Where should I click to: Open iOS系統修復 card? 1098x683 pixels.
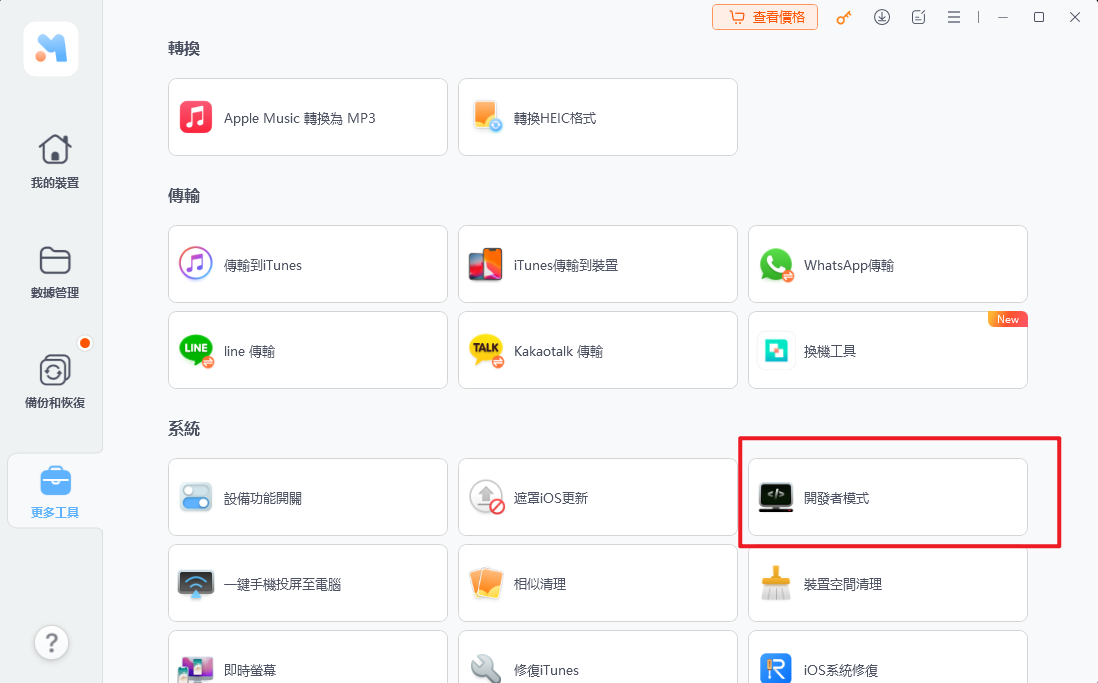click(888, 657)
